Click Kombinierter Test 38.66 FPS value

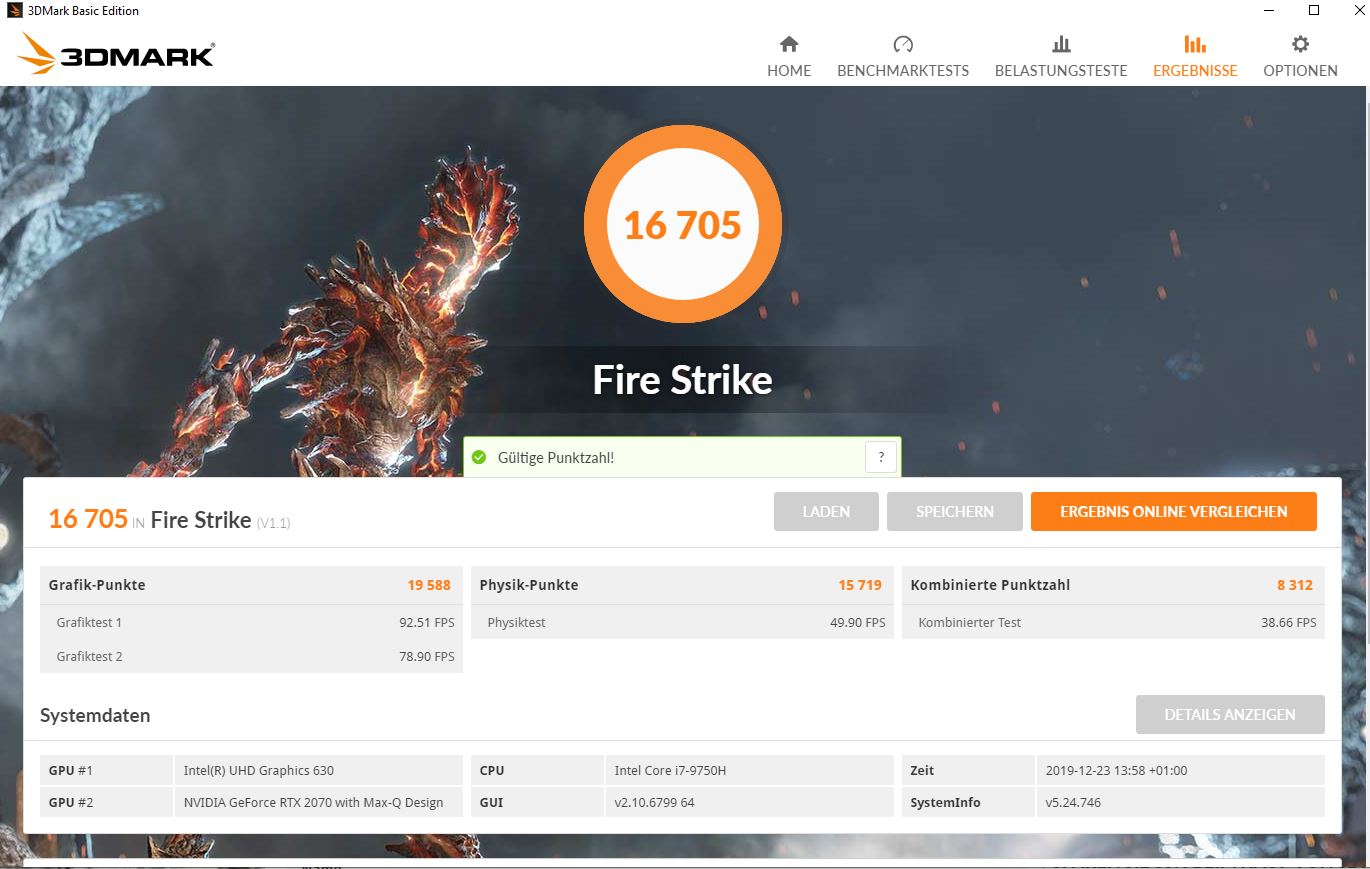(1289, 622)
